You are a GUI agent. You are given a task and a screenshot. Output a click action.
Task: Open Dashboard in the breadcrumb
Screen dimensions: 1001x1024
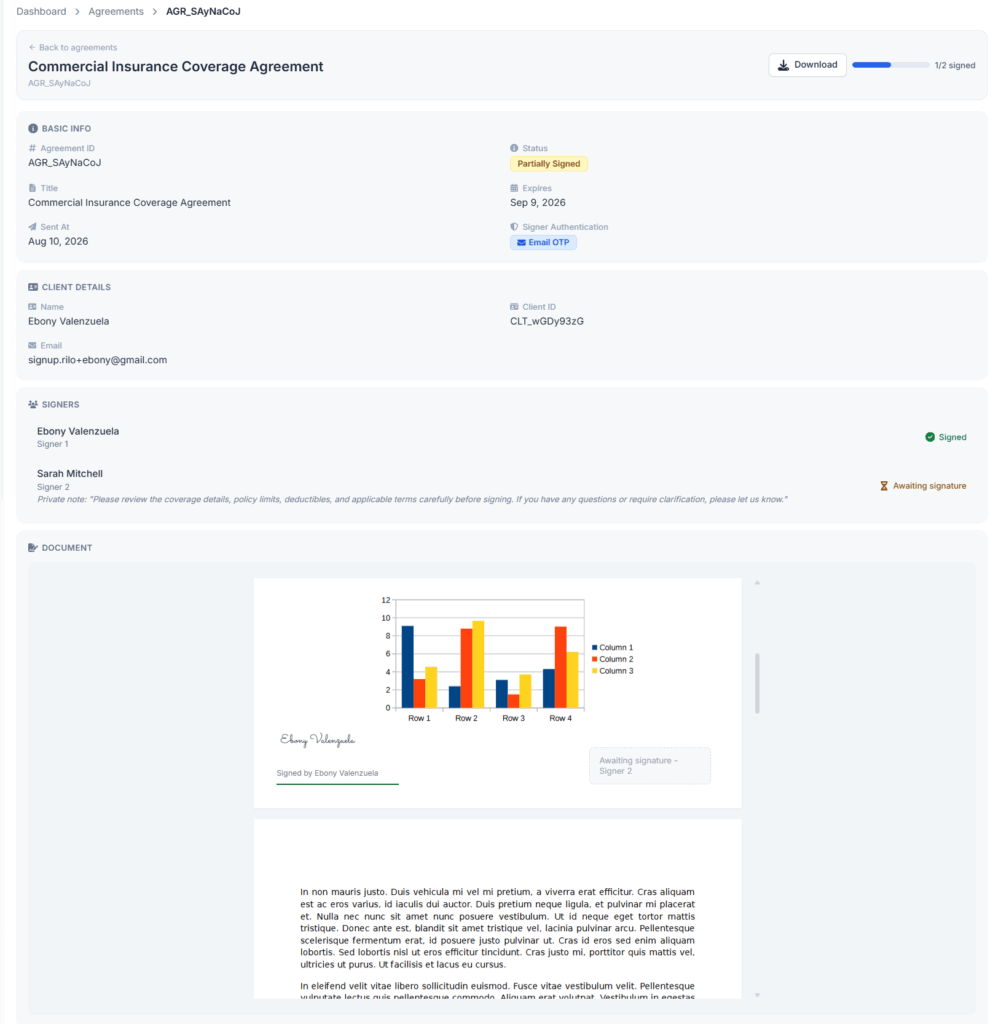point(41,12)
